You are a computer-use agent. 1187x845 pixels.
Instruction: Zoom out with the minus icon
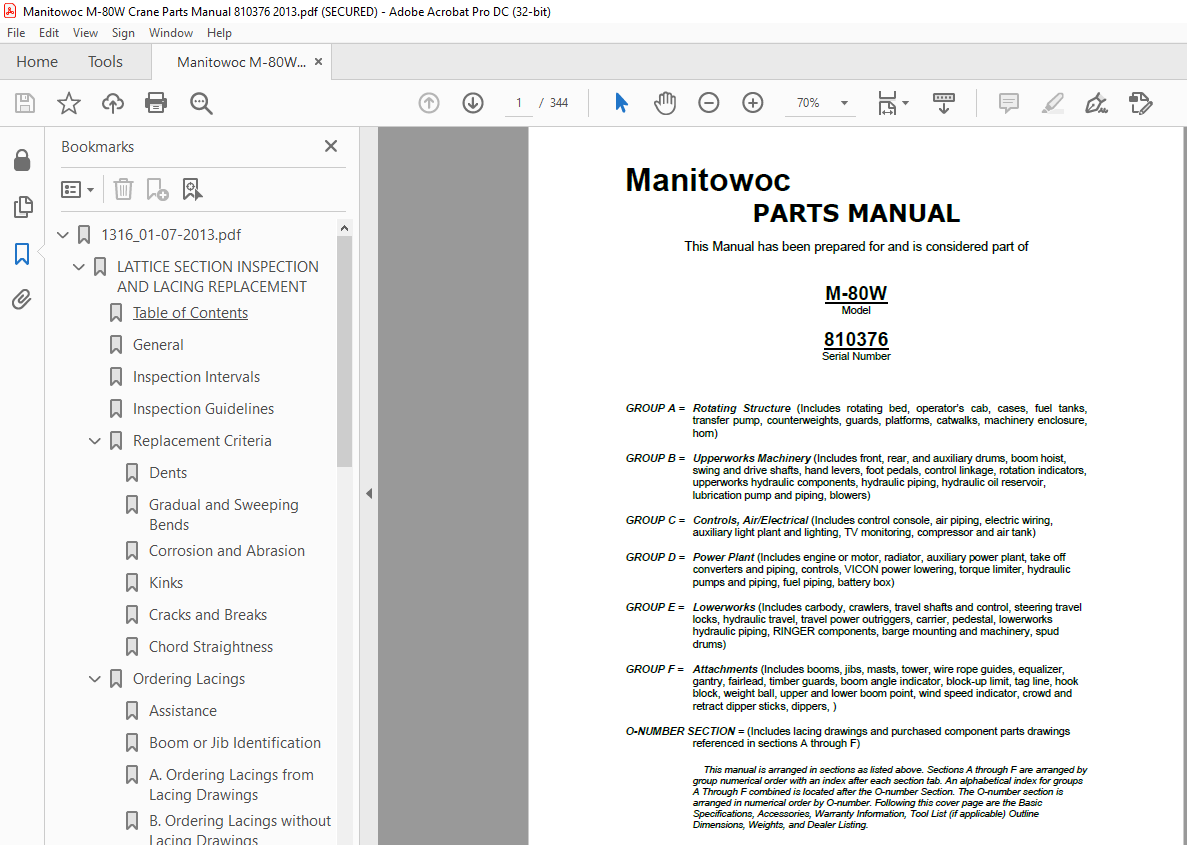pos(709,103)
